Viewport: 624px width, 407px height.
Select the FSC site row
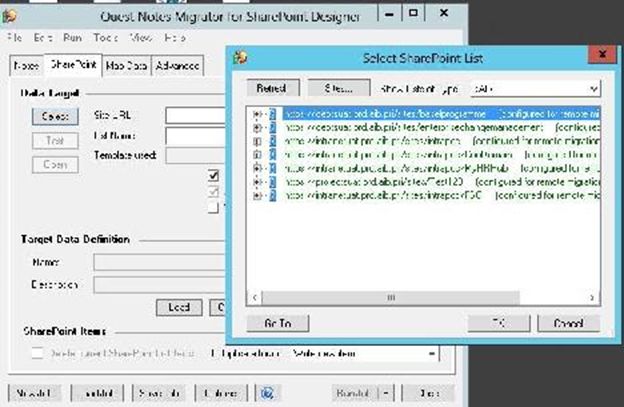[442, 195]
